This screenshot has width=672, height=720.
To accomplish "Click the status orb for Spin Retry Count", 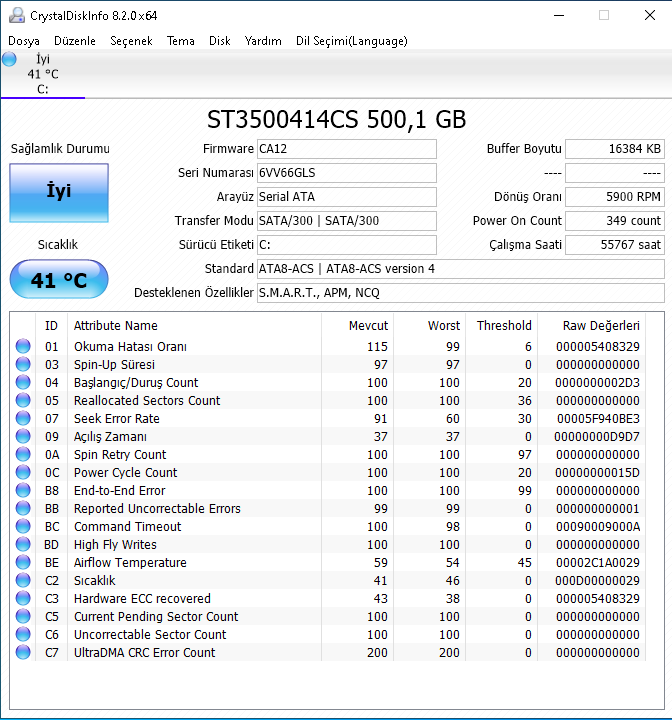I will (23, 454).
